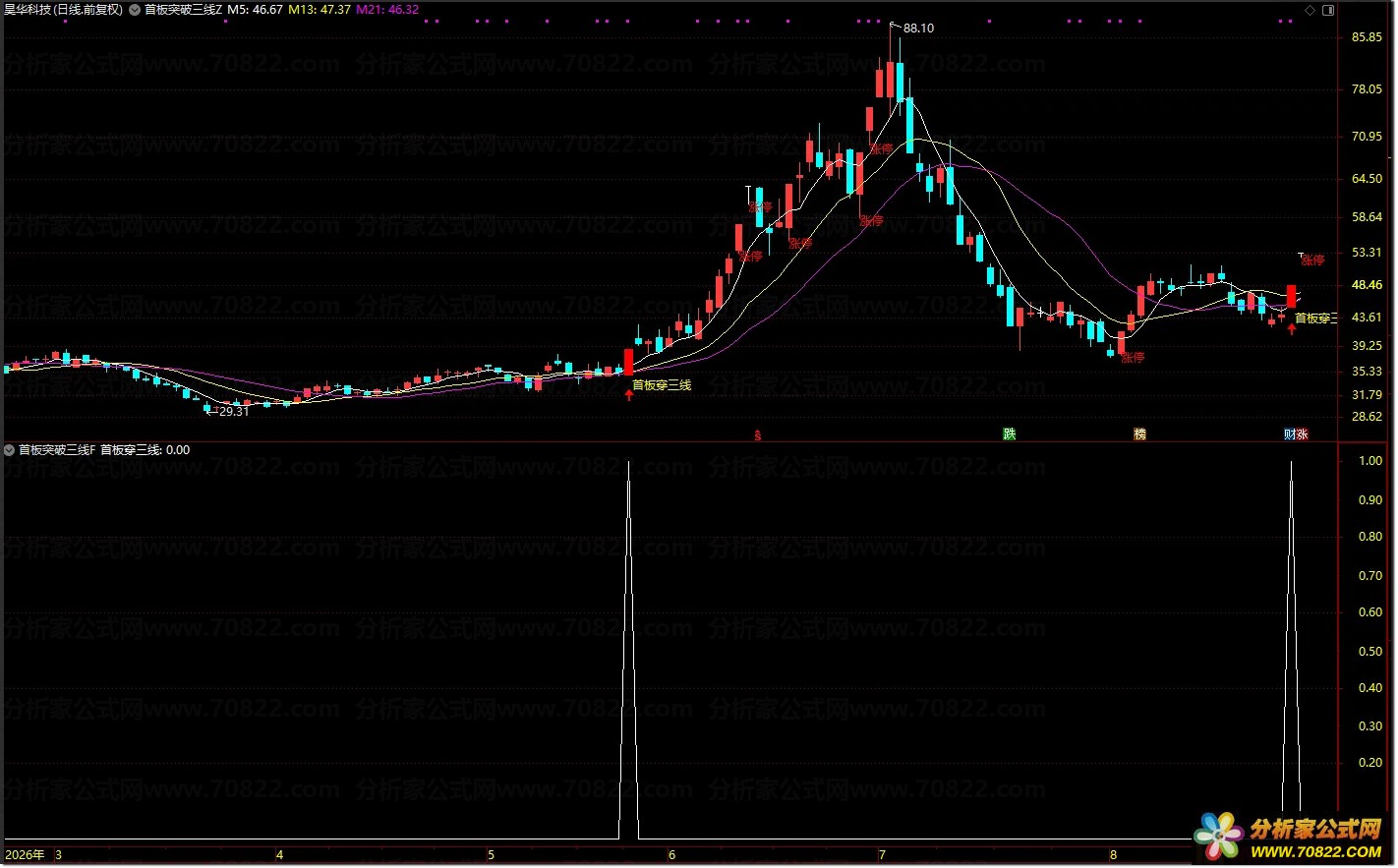Click the 85.85 price axis label

(1367, 37)
